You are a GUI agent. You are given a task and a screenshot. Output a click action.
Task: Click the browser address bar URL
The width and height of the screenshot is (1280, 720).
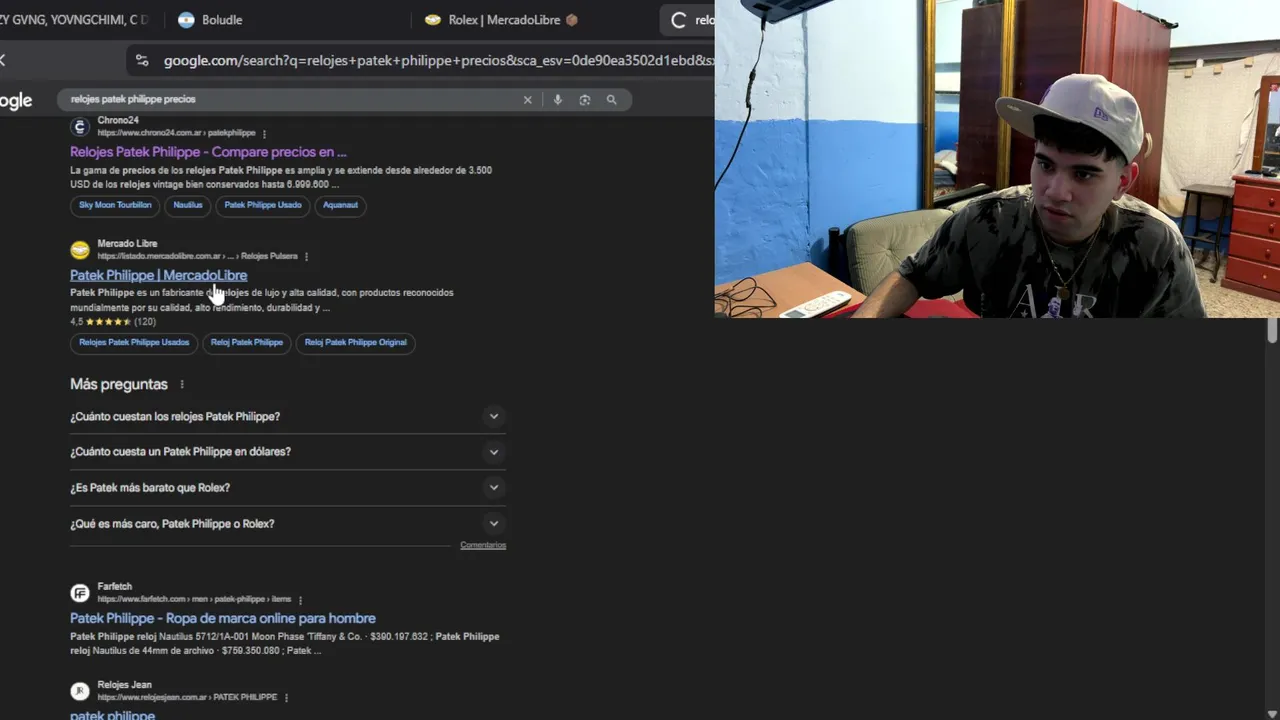click(438, 61)
